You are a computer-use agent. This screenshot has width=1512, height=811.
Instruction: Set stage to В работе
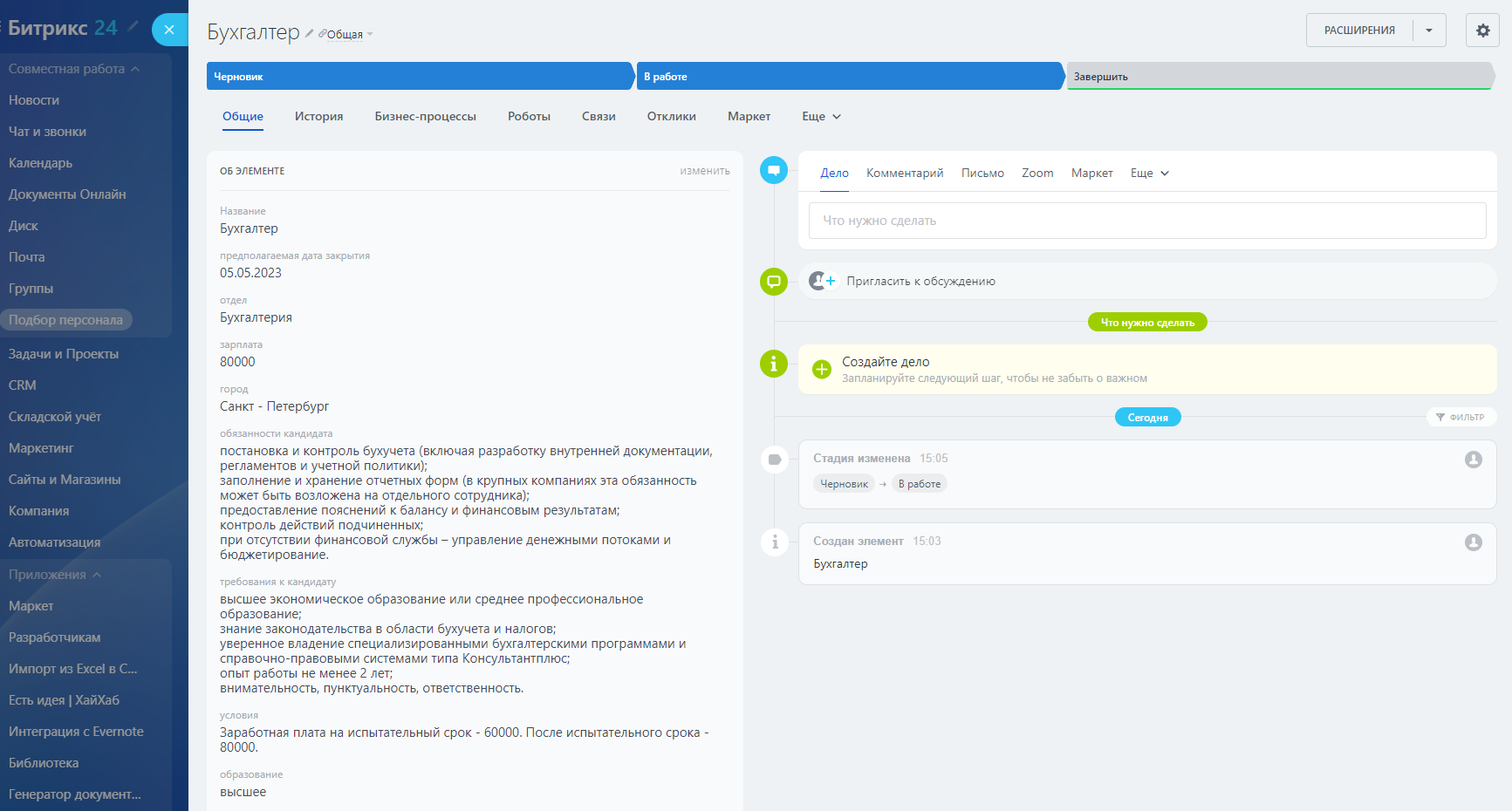pyautogui.click(x=850, y=76)
